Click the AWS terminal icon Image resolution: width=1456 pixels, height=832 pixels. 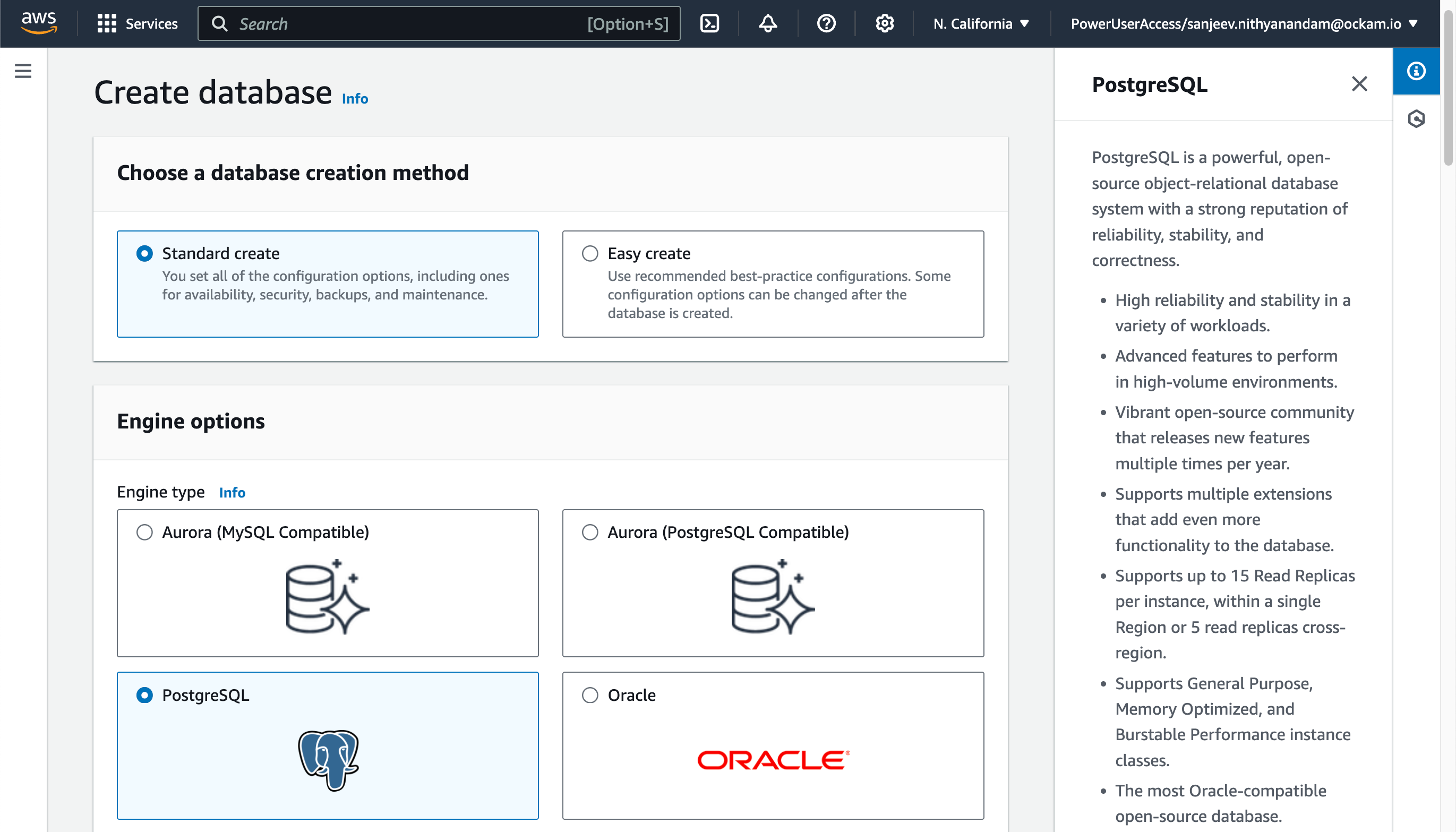tap(712, 23)
